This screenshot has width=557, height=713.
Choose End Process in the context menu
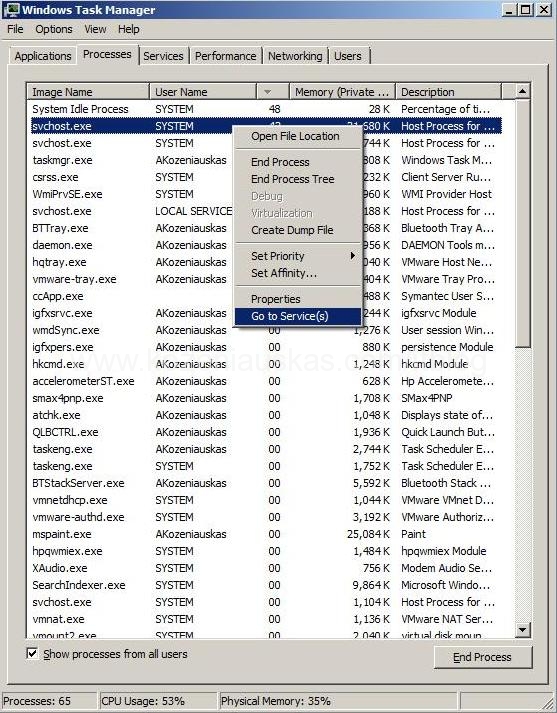(x=298, y=162)
